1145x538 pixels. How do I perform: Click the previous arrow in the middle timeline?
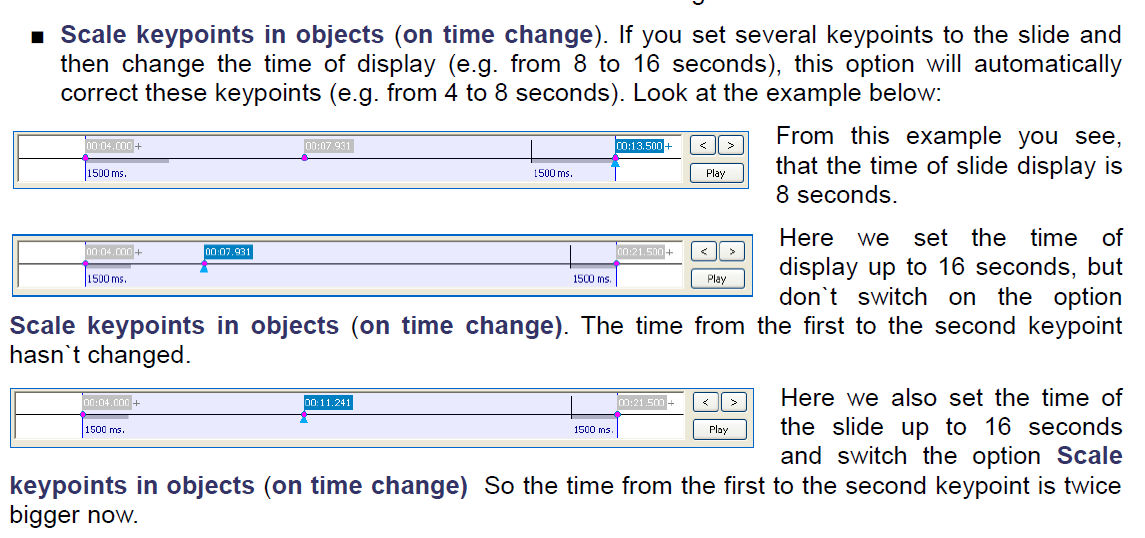pos(704,251)
